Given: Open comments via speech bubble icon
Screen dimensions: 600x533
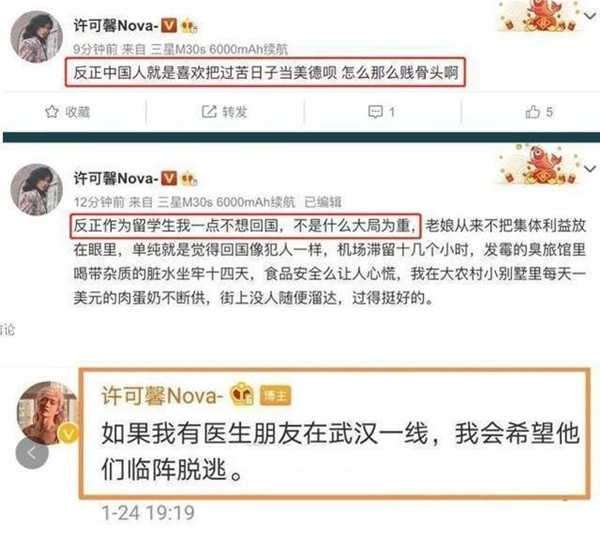Looking at the screenshot, I should pos(375,112).
